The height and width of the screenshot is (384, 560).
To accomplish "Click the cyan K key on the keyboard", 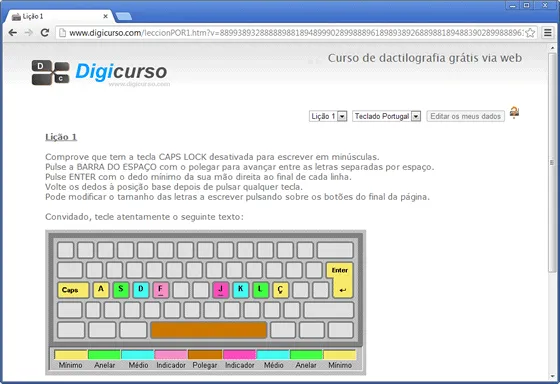I will pyautogui.click(x=241, y=290).
